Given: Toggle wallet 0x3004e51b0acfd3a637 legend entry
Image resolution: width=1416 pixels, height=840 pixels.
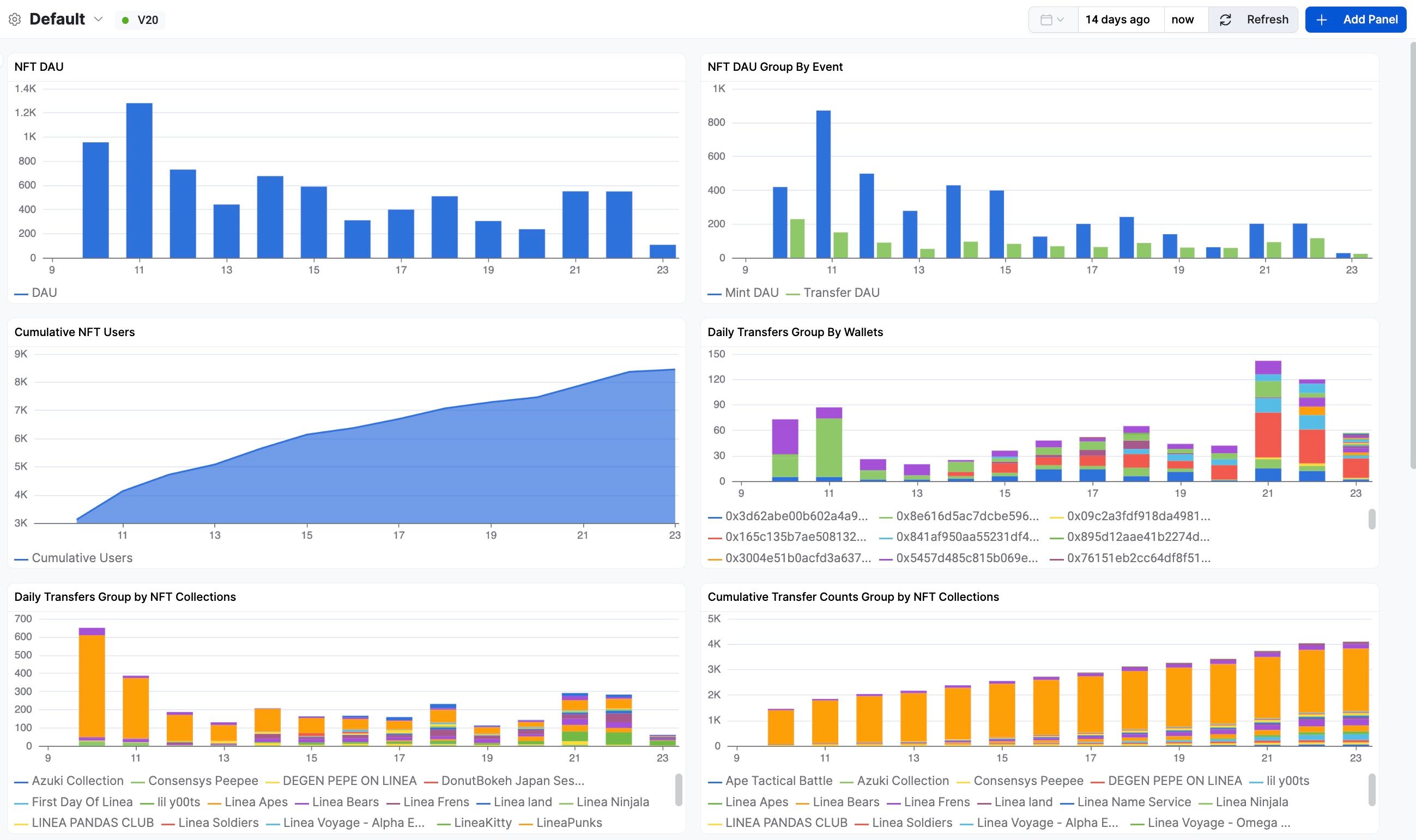Looking at the screenshot, I should (789, 558).
